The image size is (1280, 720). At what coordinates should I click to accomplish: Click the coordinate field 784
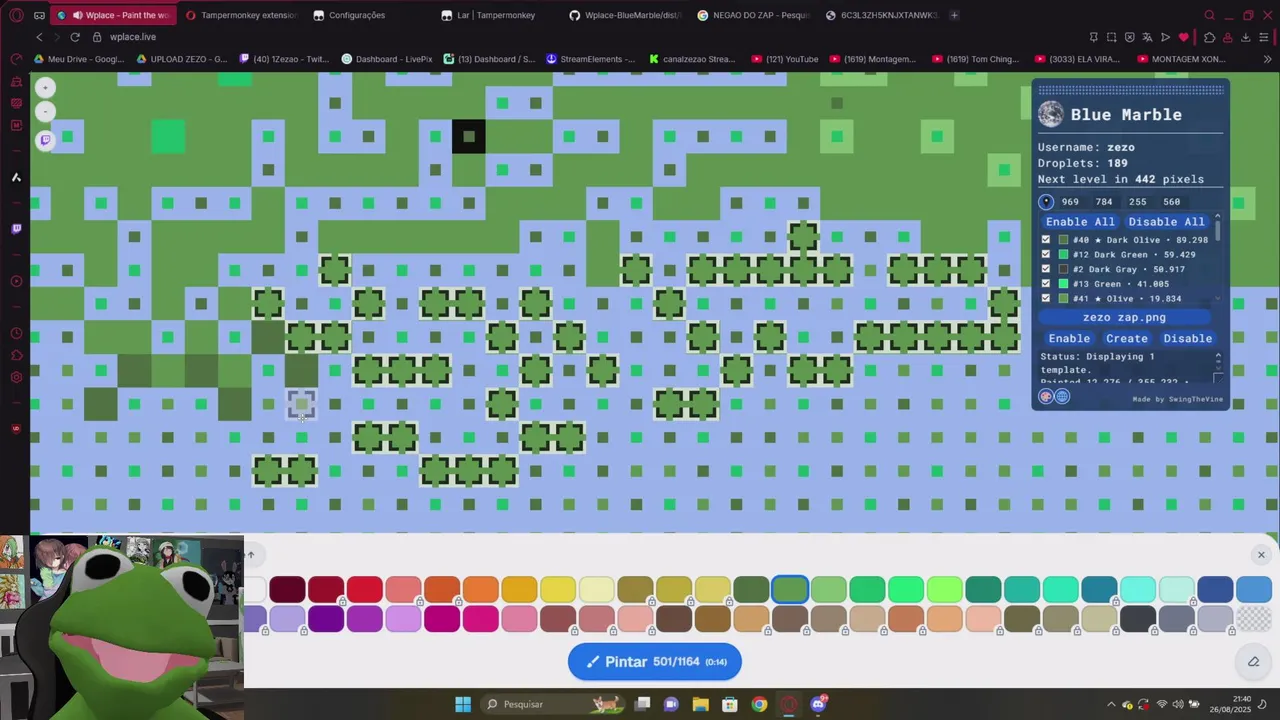click(x=1104, y=202)
